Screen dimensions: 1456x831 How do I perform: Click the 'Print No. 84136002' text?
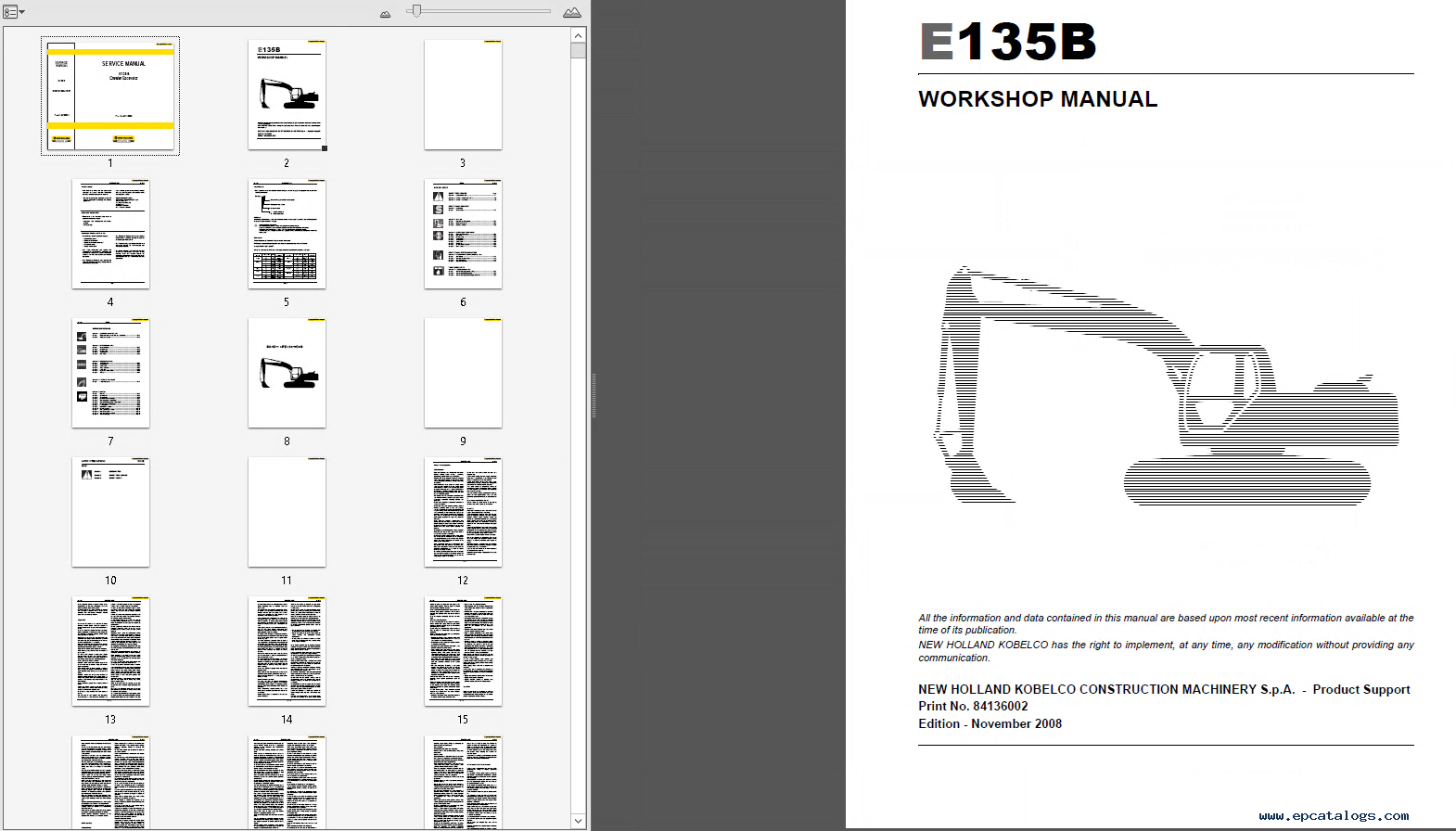pyautogui.click(x=973, y=706)
